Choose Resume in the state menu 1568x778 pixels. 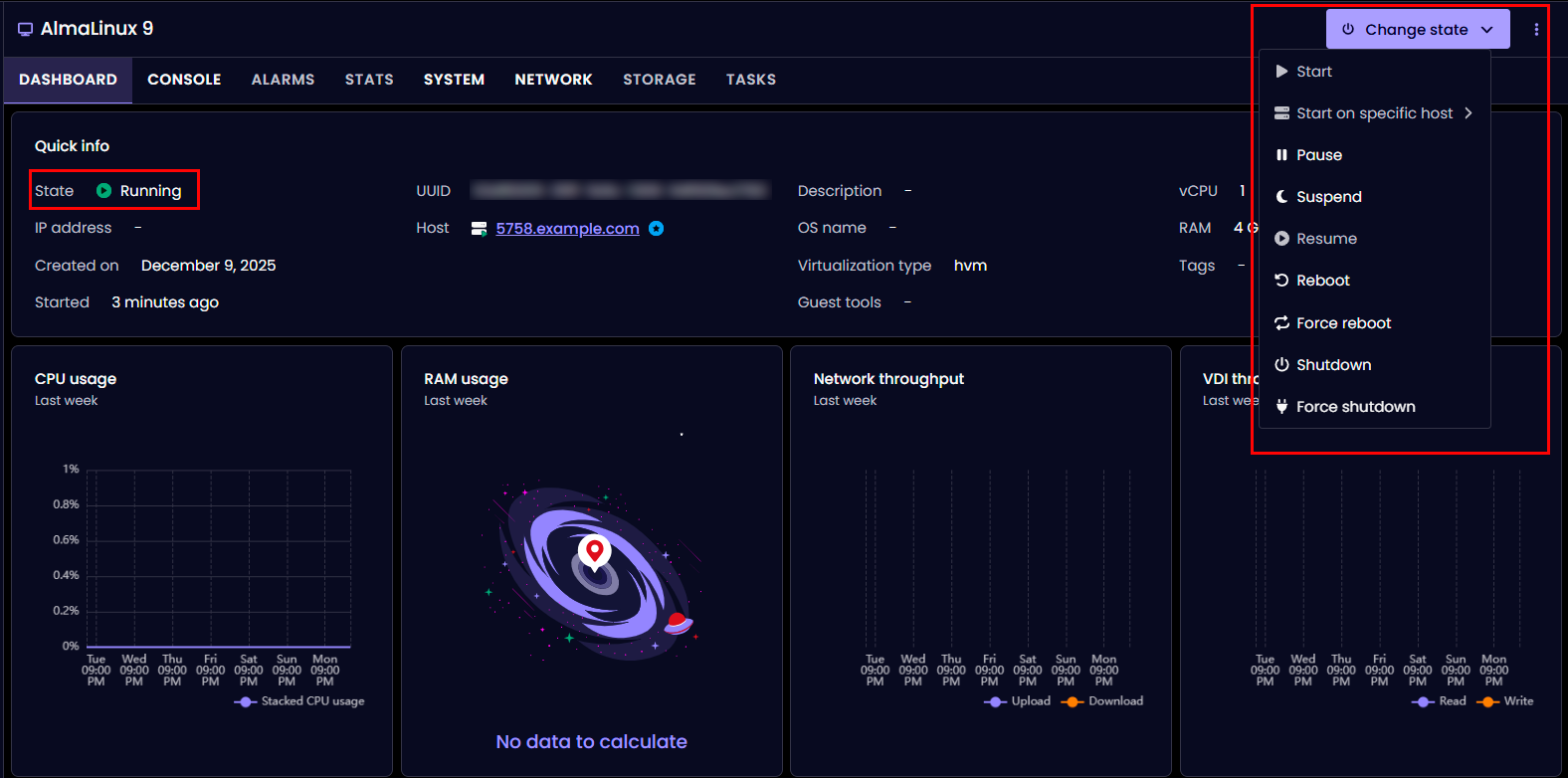tap(1326, 239)
